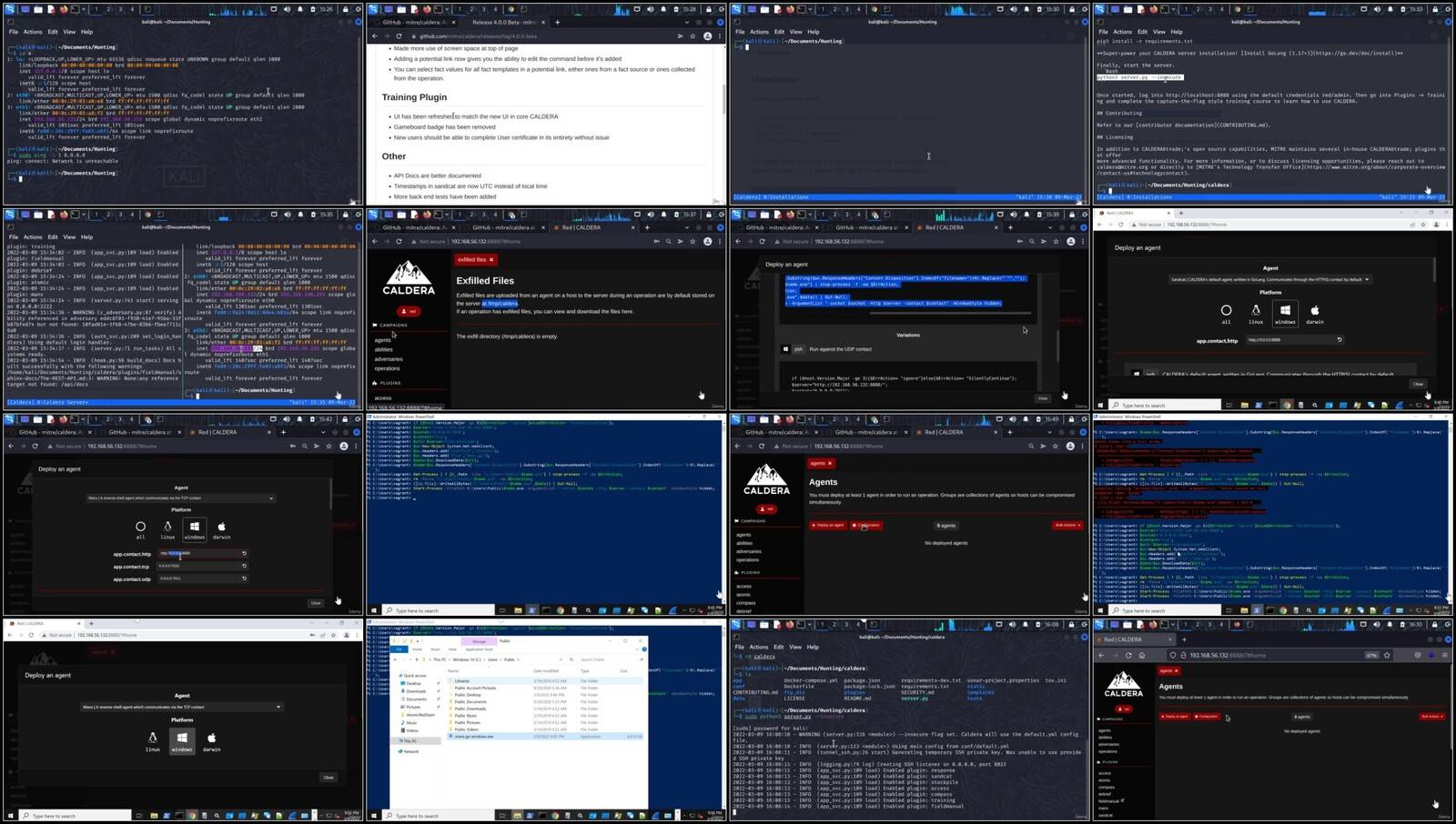Select linux platform in 15:42 Deploy an agent frame
Viewport: 1456px width, 824px height.
tap(167, 529)
